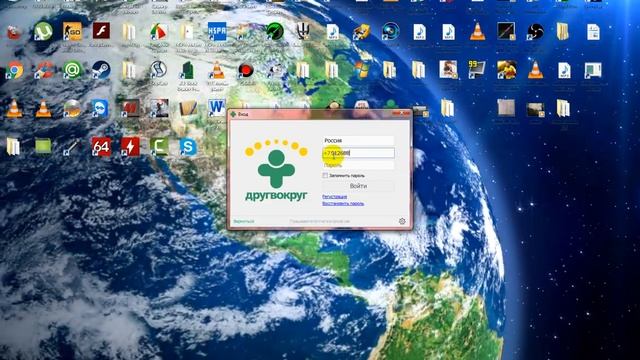
Task: Launch Google Chrome from the desktop
Action: pos(14,71)
